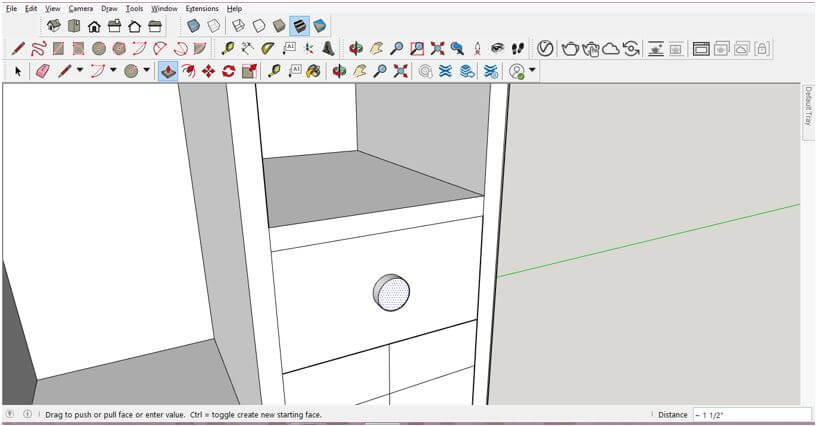Image resolution: width=816 pixels, height=426 pixels.
Task: Toggle Monochrome face style
Action: pos(319,26)
